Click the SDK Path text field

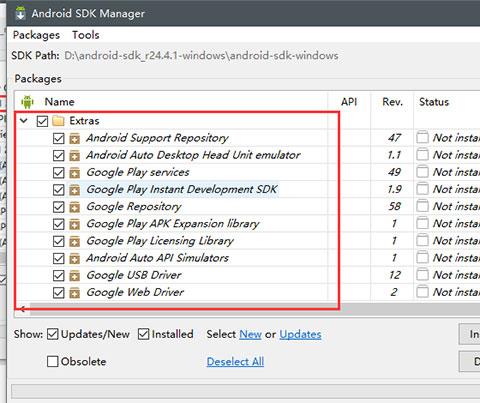click(x=201, y=55)
